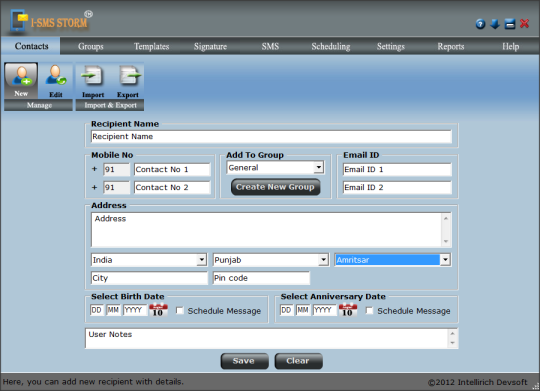The width and height of the screenshot is (540, 391).
Task: Click the Email ID 2 field
Action: [x=397, y=187]
